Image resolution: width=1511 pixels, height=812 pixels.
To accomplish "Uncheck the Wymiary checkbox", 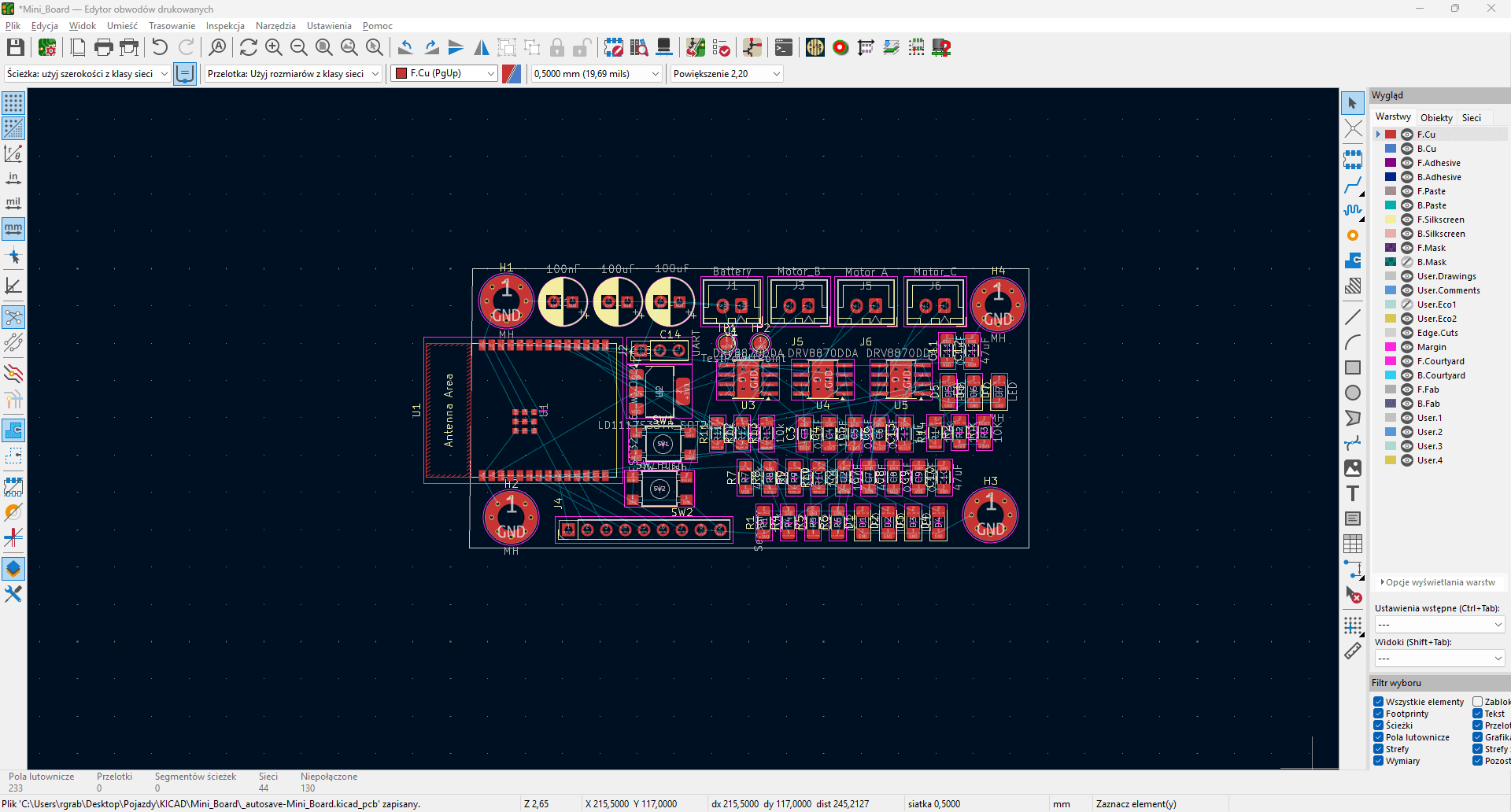I will pyautogui.click(x=1379, y=761).
